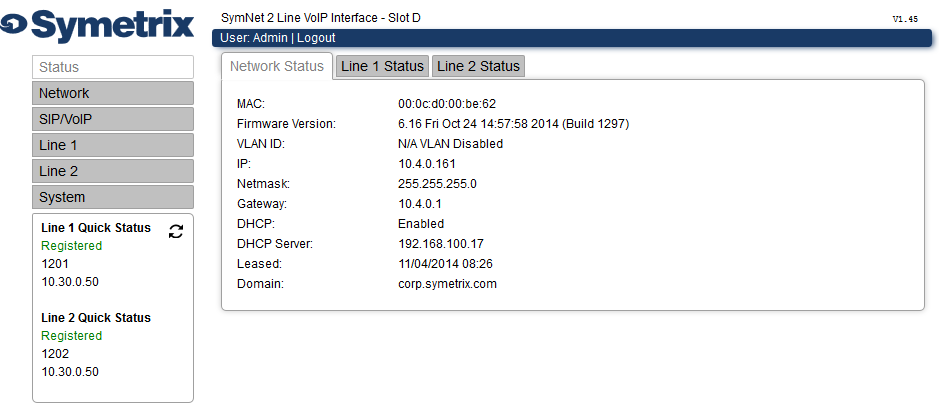This screenshot has width=939, height=407.
Task: Click the Gateway: label
Action: pyautogui.click(x=262, y=204)
